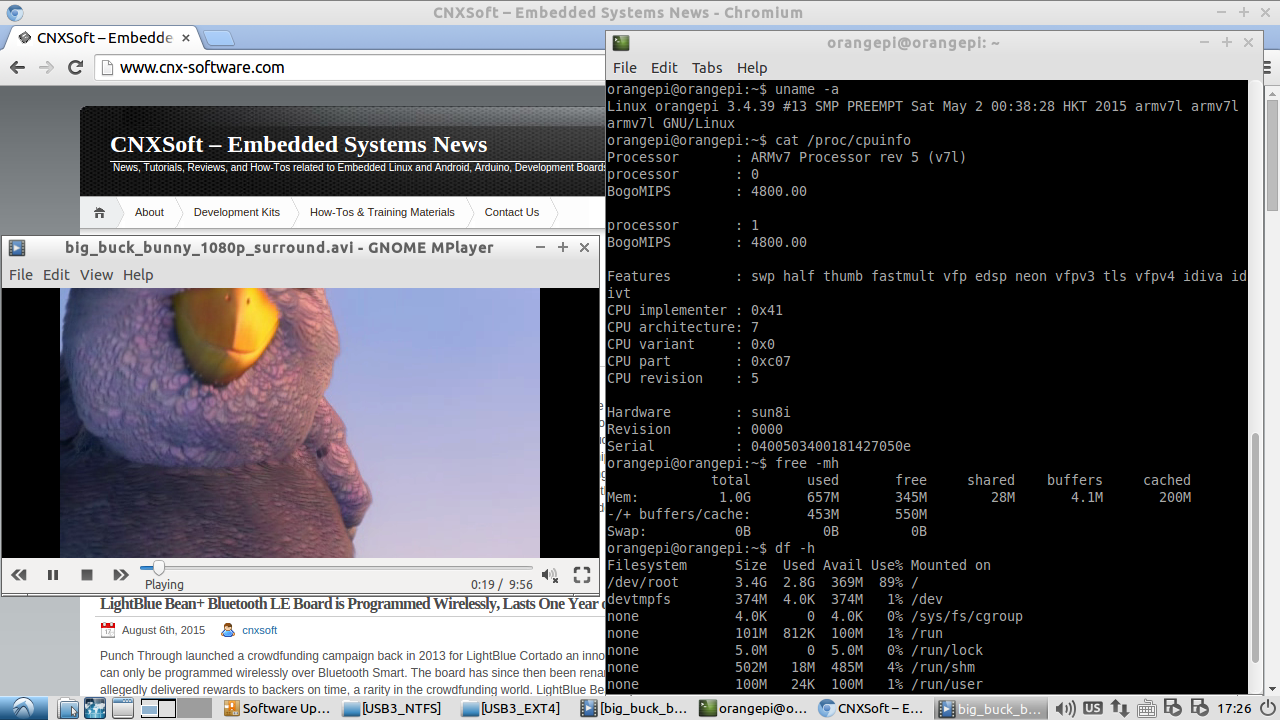The image size is (1280, 720).
Task: Click the GNOME MPlayer title bar icon
Action: 17,247
